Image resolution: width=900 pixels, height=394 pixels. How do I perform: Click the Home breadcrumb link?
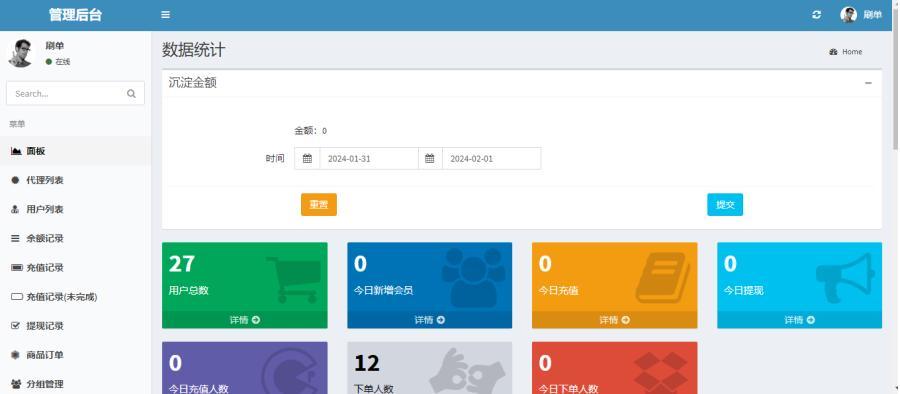coord(852,52)
